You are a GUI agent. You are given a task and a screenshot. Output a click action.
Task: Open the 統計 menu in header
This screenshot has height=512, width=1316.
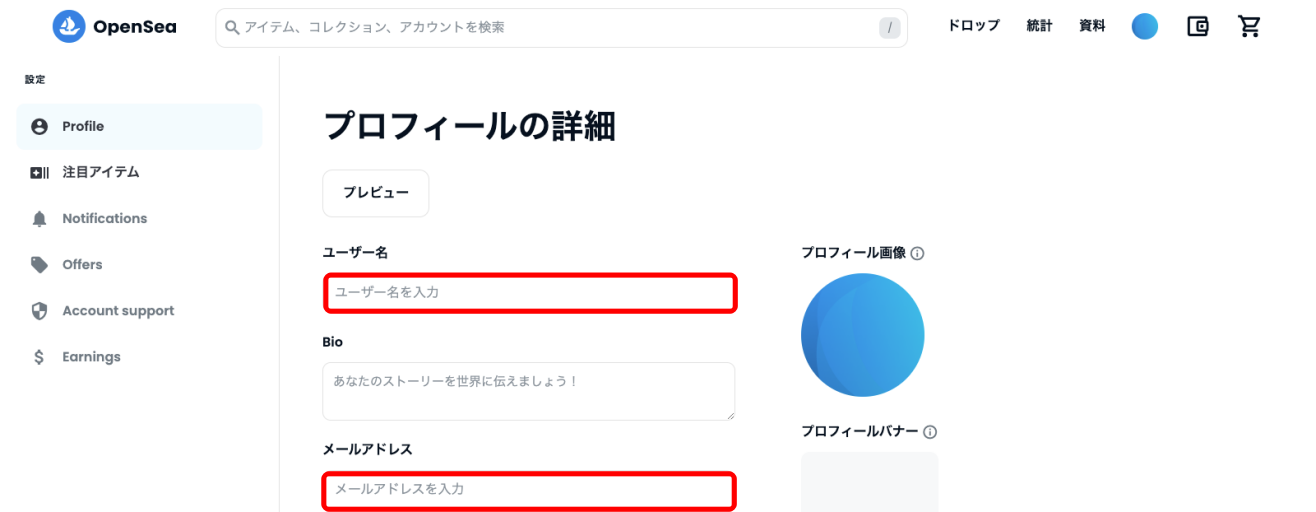click(x=1040, y=26)
